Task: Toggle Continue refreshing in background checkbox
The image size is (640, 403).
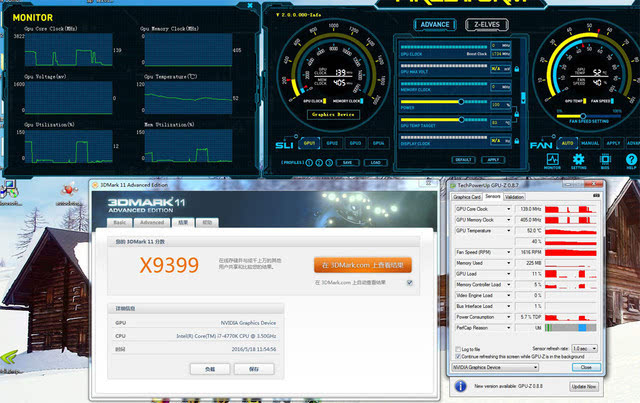Action: click(x=458, y=356)
